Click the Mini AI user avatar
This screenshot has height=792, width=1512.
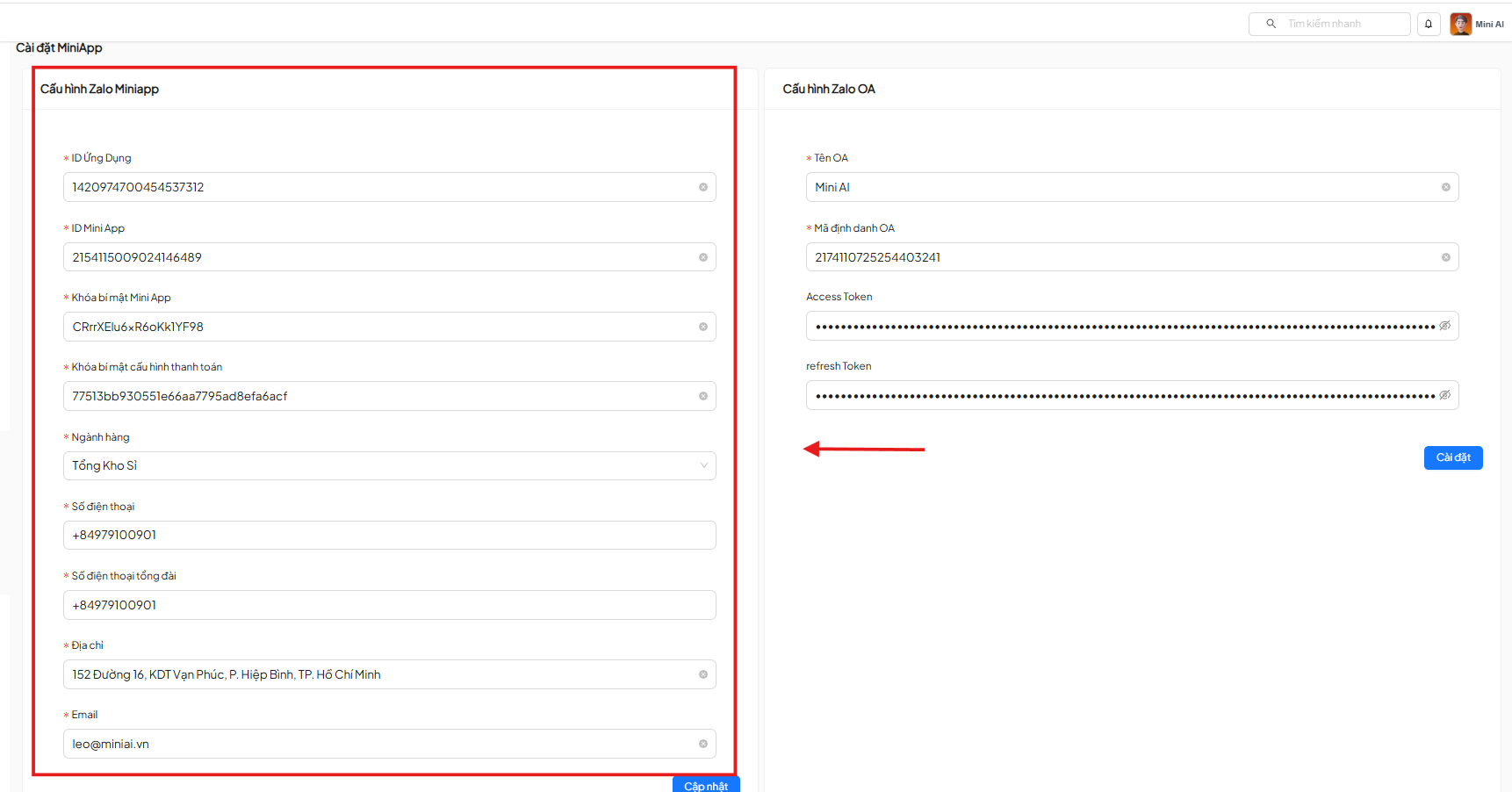(x=1460, y=24)
